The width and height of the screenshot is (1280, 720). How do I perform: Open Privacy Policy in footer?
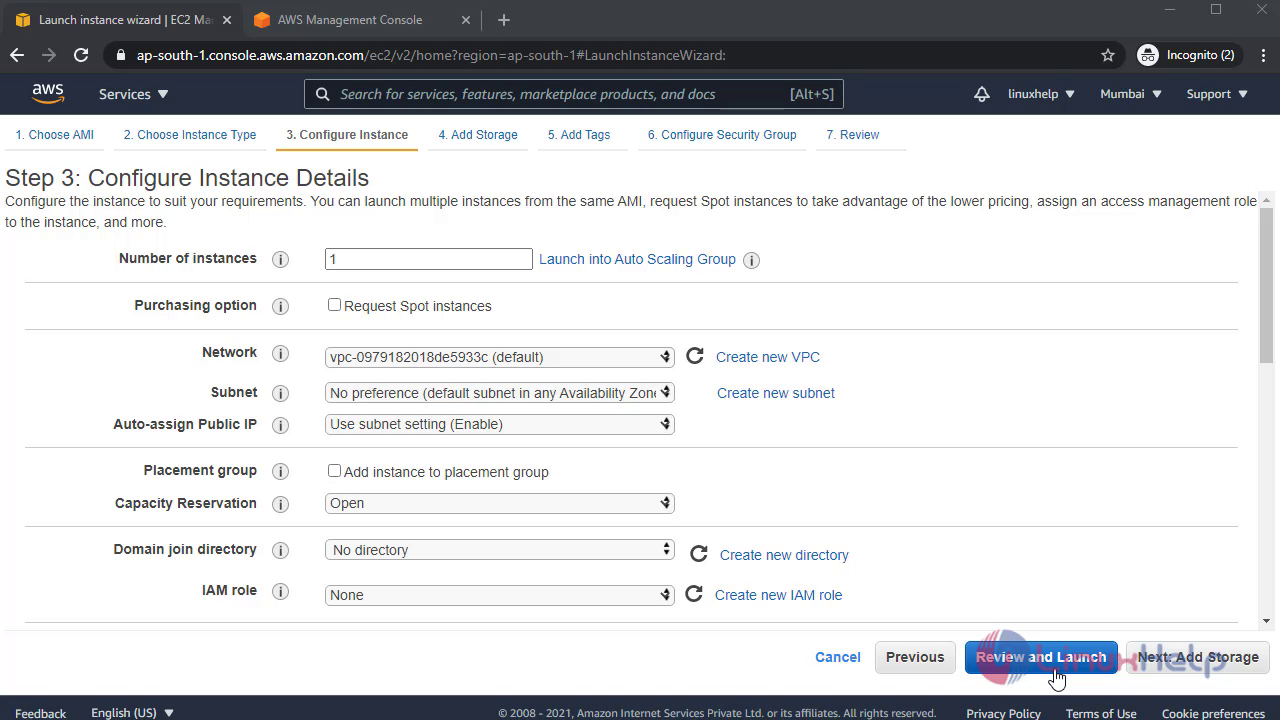[1003, 713]
